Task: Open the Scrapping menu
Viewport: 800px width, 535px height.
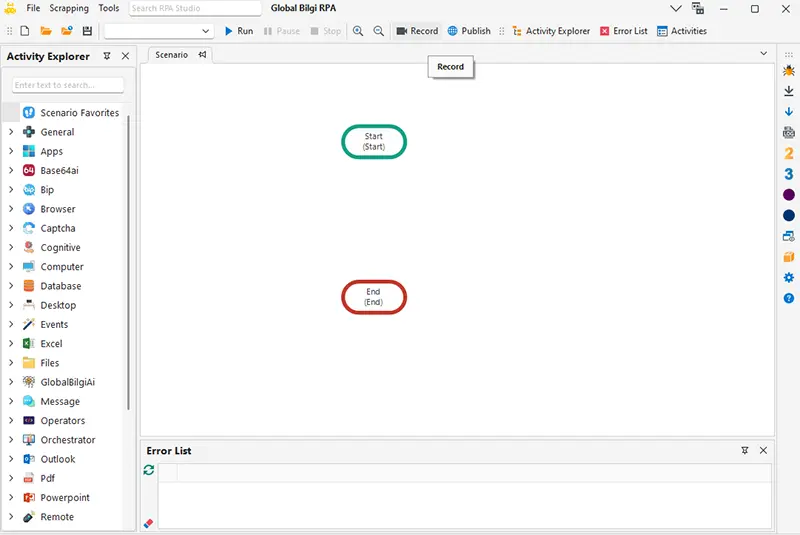Action: click(x=69, y=8)
